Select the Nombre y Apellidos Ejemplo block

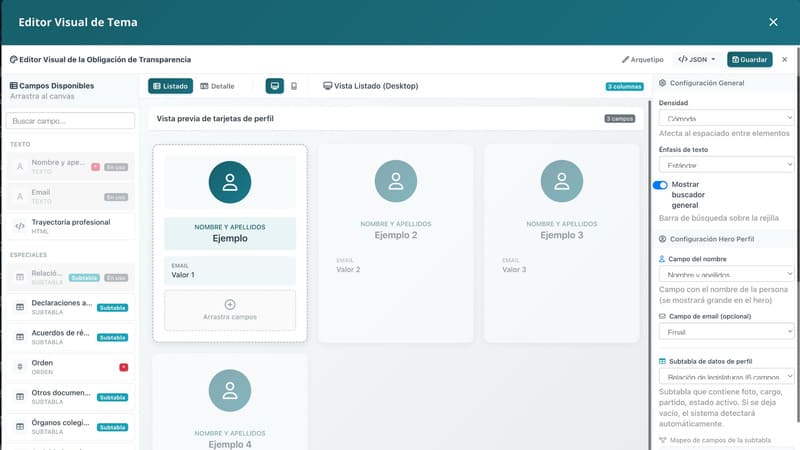(230, 233)
